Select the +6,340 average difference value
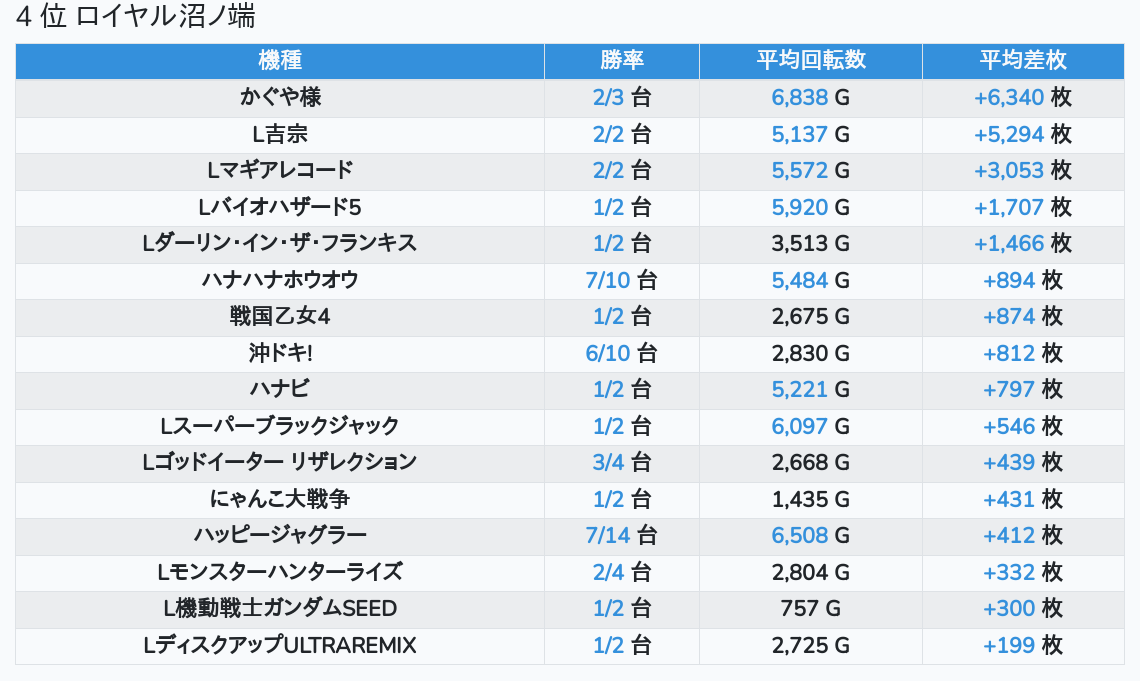The width and height of the screenshot is (1140, 681). [1009, 97]
